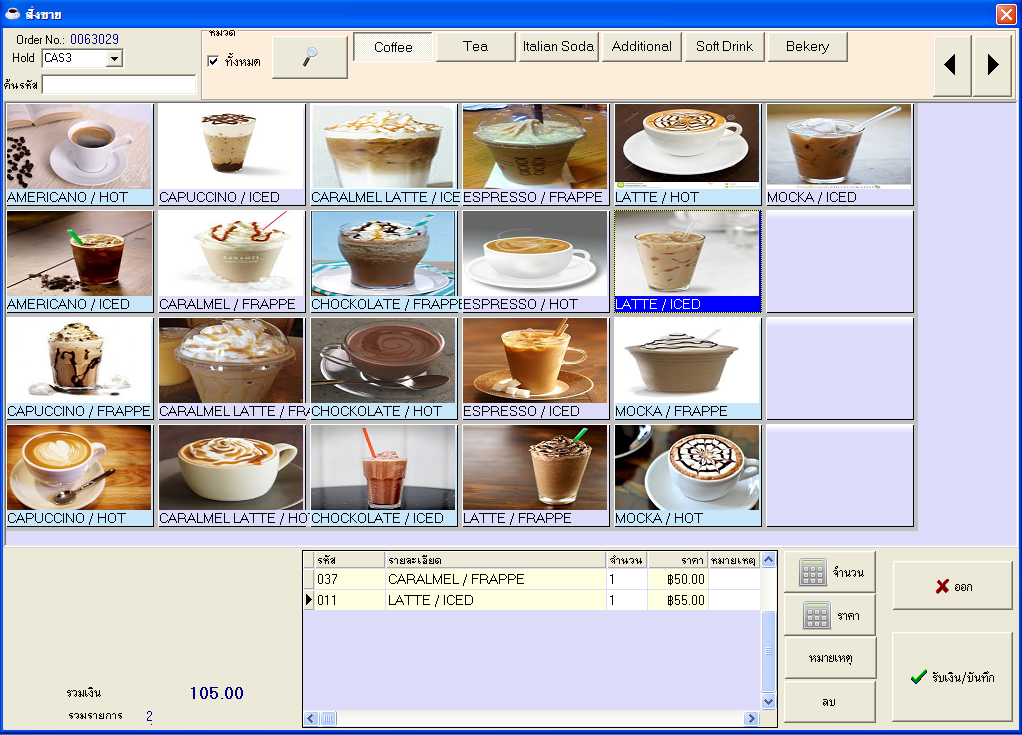The height and width of the screenshot is (735, 1022).
Task: Add CAPUCCINO / FRAPPE to the order
Action: click(x=80, y=368)
